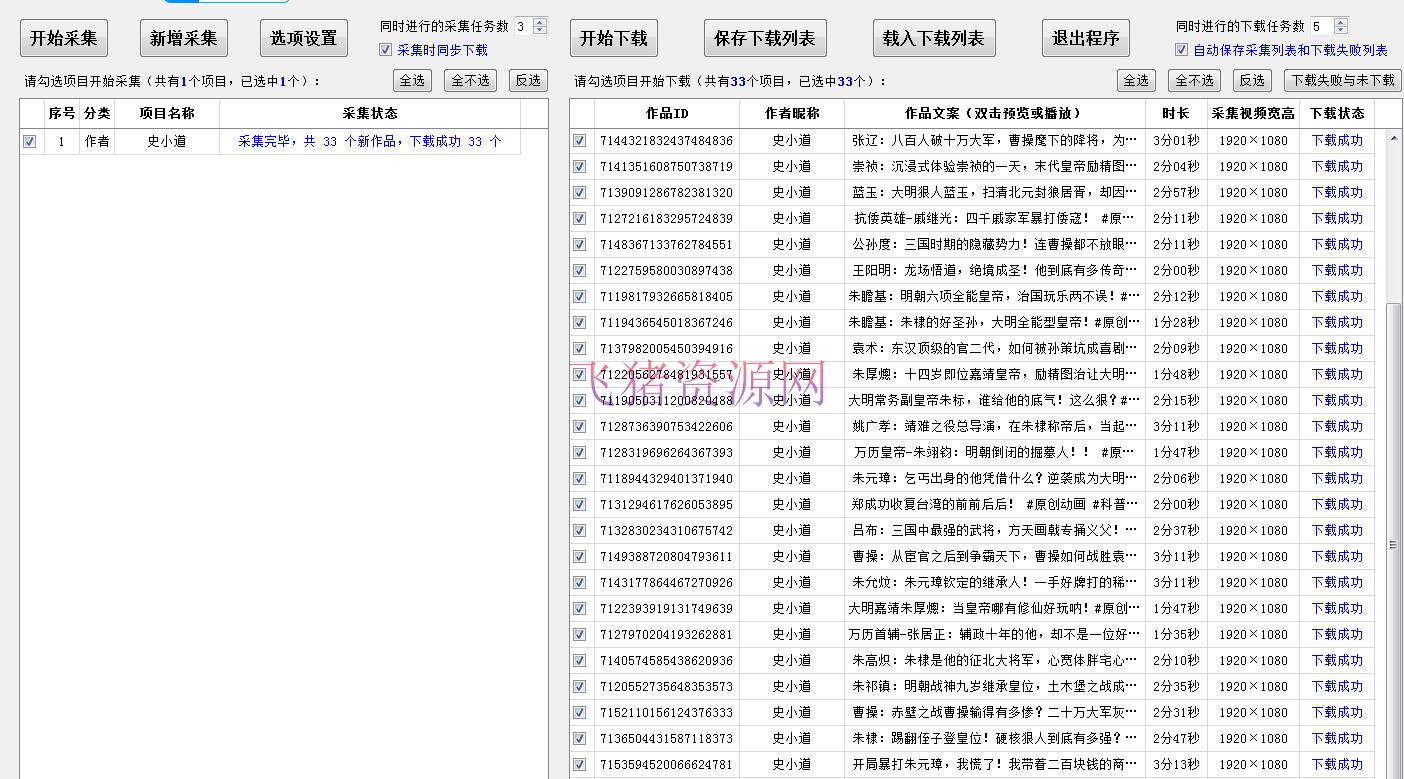
Task: Click the 开始下载 button
Action: [x=614, y=37]
